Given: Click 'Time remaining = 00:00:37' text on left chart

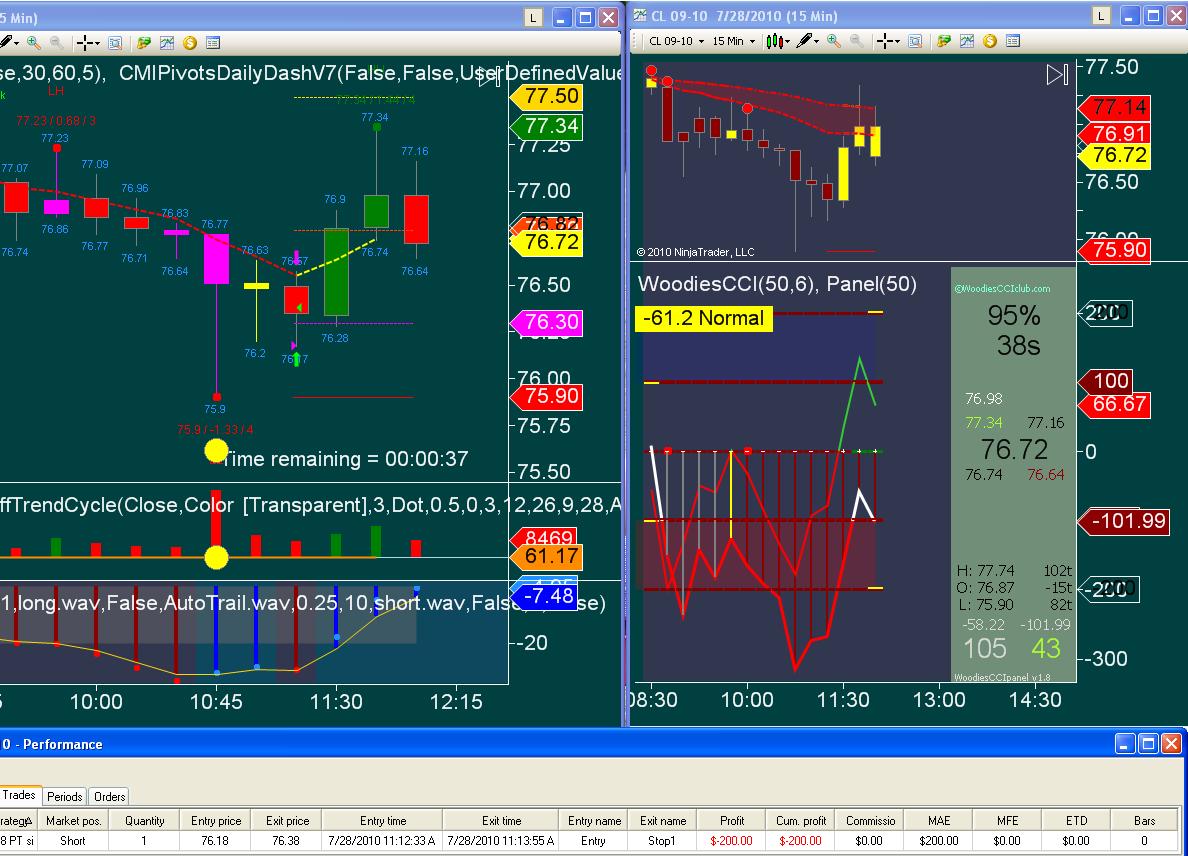Looking at the screenshot, I should (x=345, y=458).
